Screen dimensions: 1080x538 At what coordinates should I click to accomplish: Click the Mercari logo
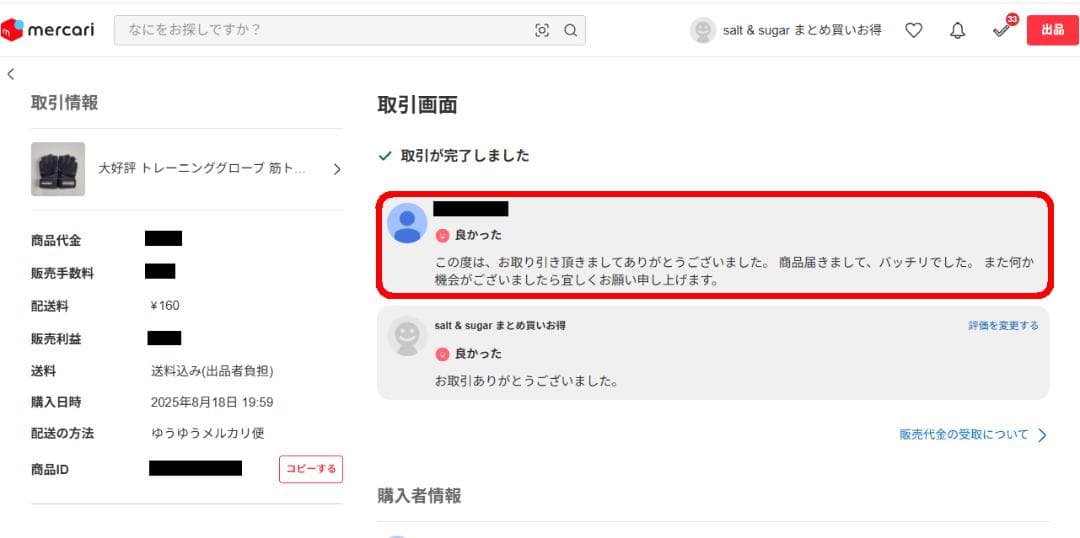click(48, 30)
